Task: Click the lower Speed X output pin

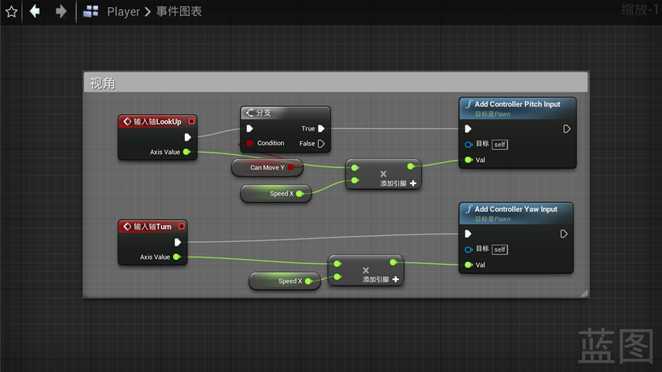Action: click(x=308, y=281)
